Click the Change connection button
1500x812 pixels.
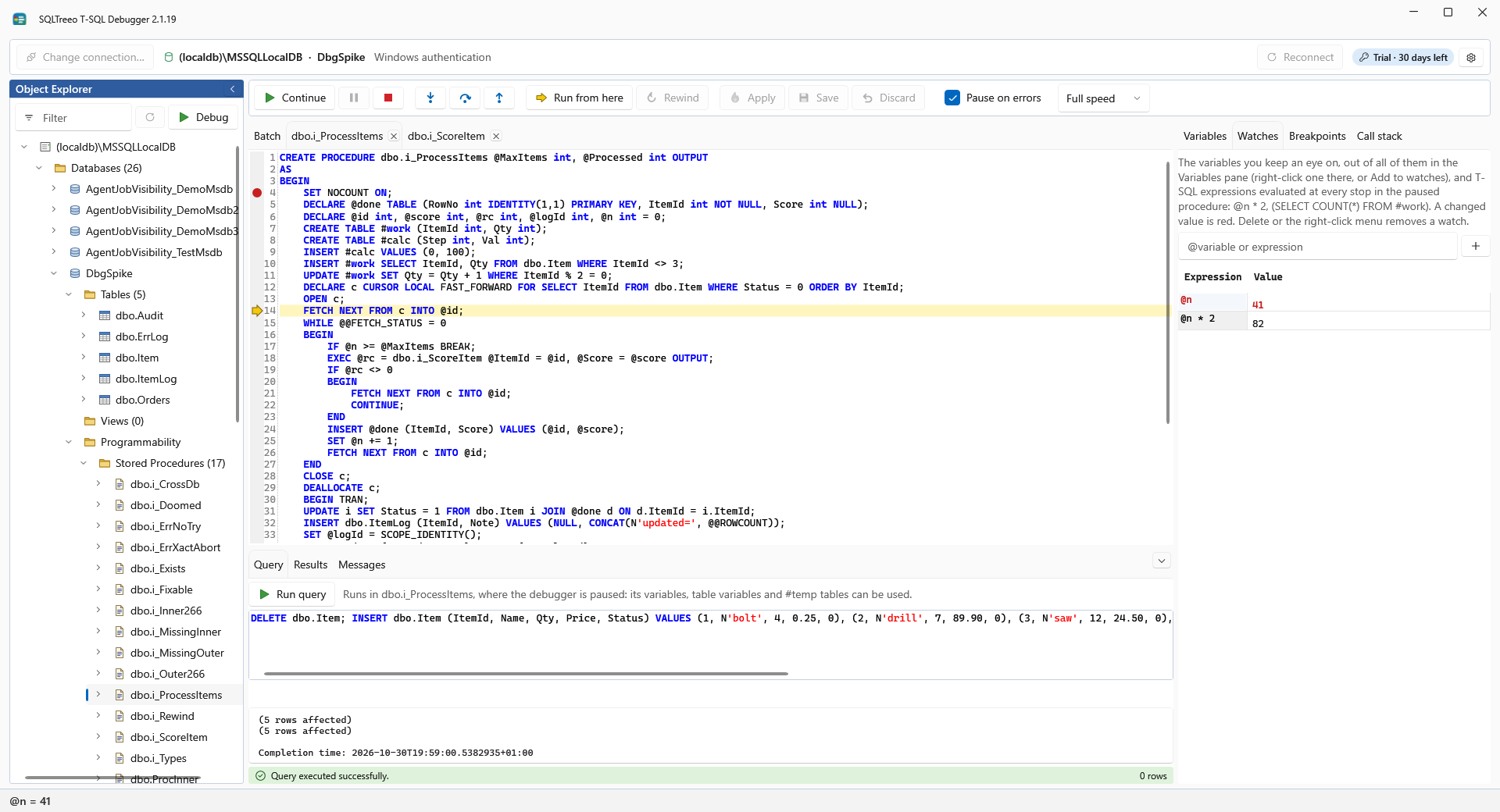point(85,57)
